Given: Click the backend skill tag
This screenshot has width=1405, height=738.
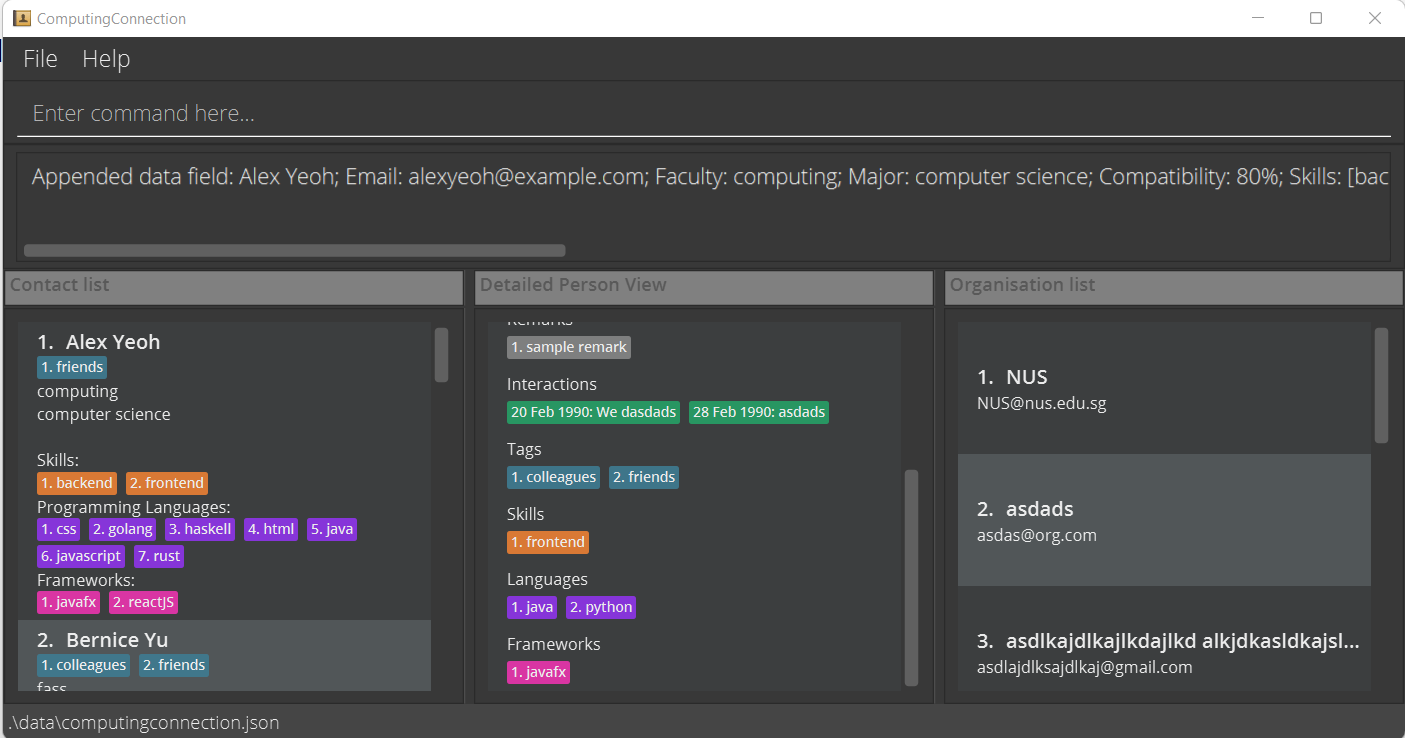Looking at the screenshot, I should point(77,483).
